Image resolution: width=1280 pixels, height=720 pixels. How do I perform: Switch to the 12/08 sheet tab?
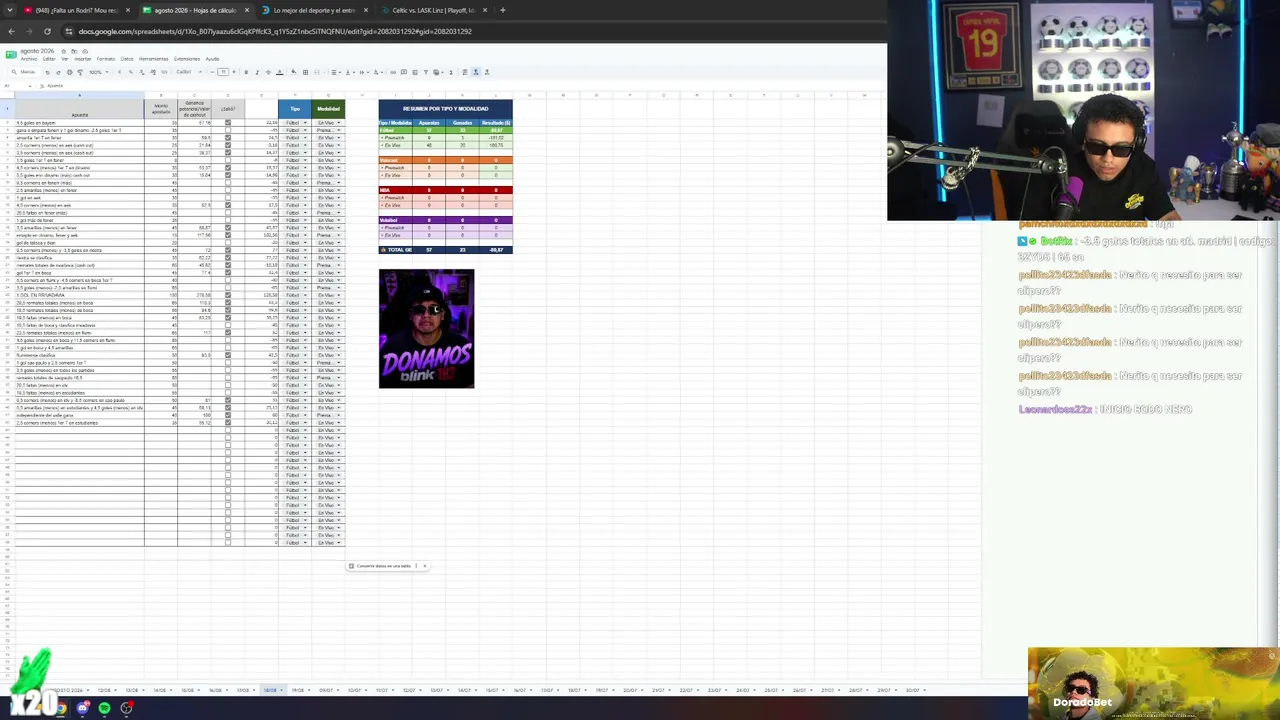tap(104, 690)
